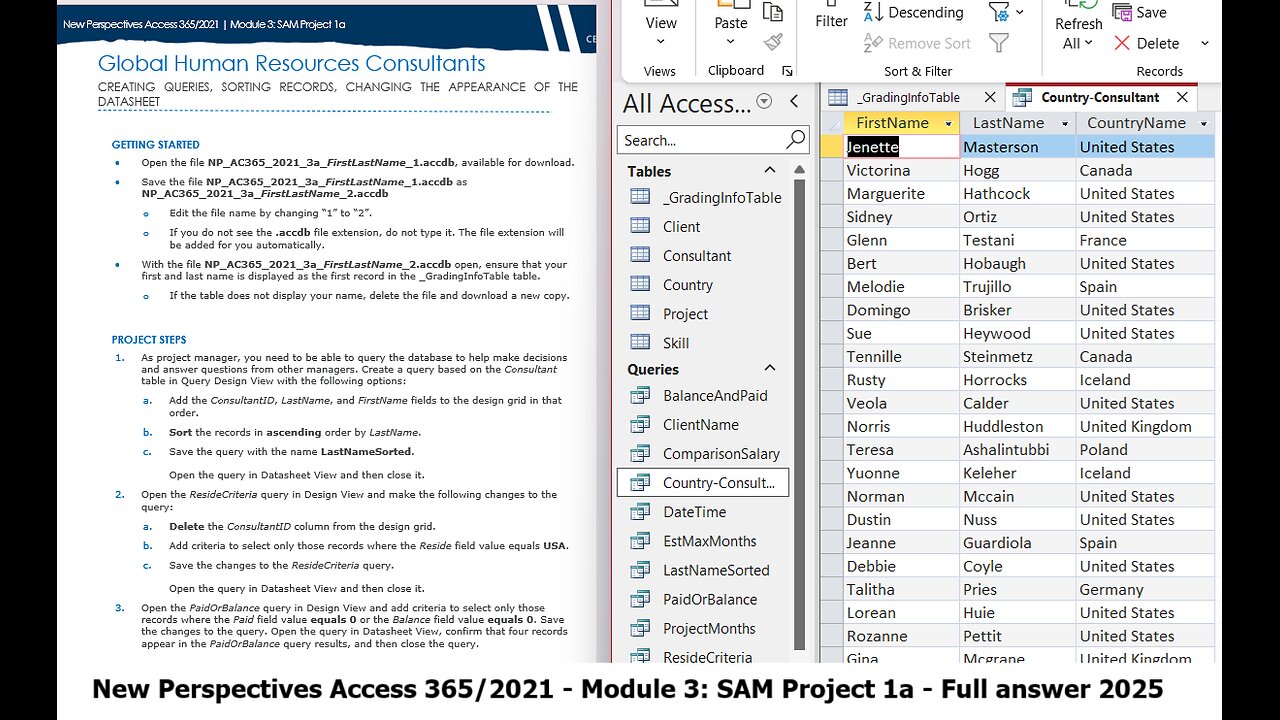The height and width of the screenshot is (720, 1280).
Task: Select the Country-Consult... query item
Action: pos(703,483)
